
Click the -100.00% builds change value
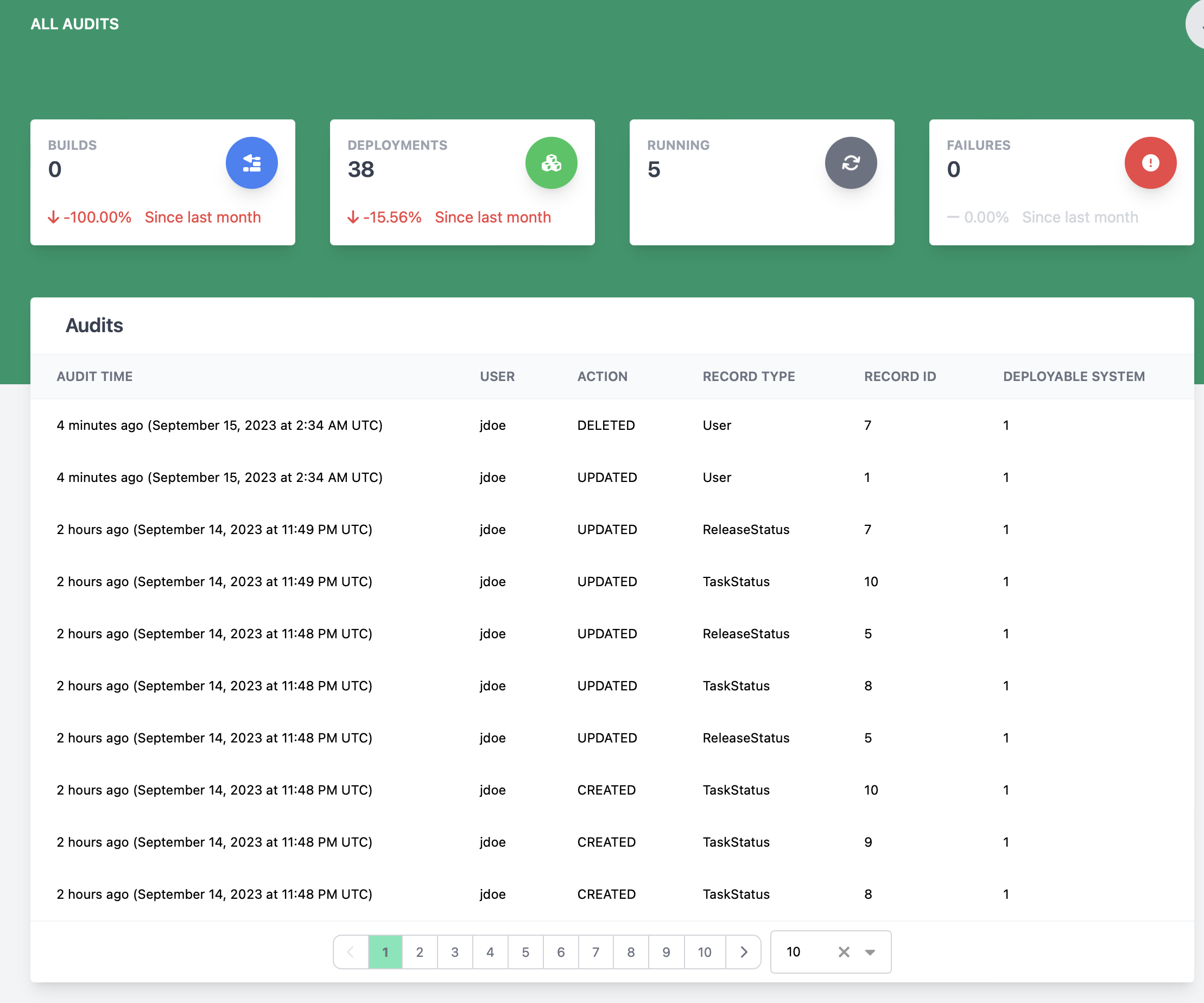[98, 217]
